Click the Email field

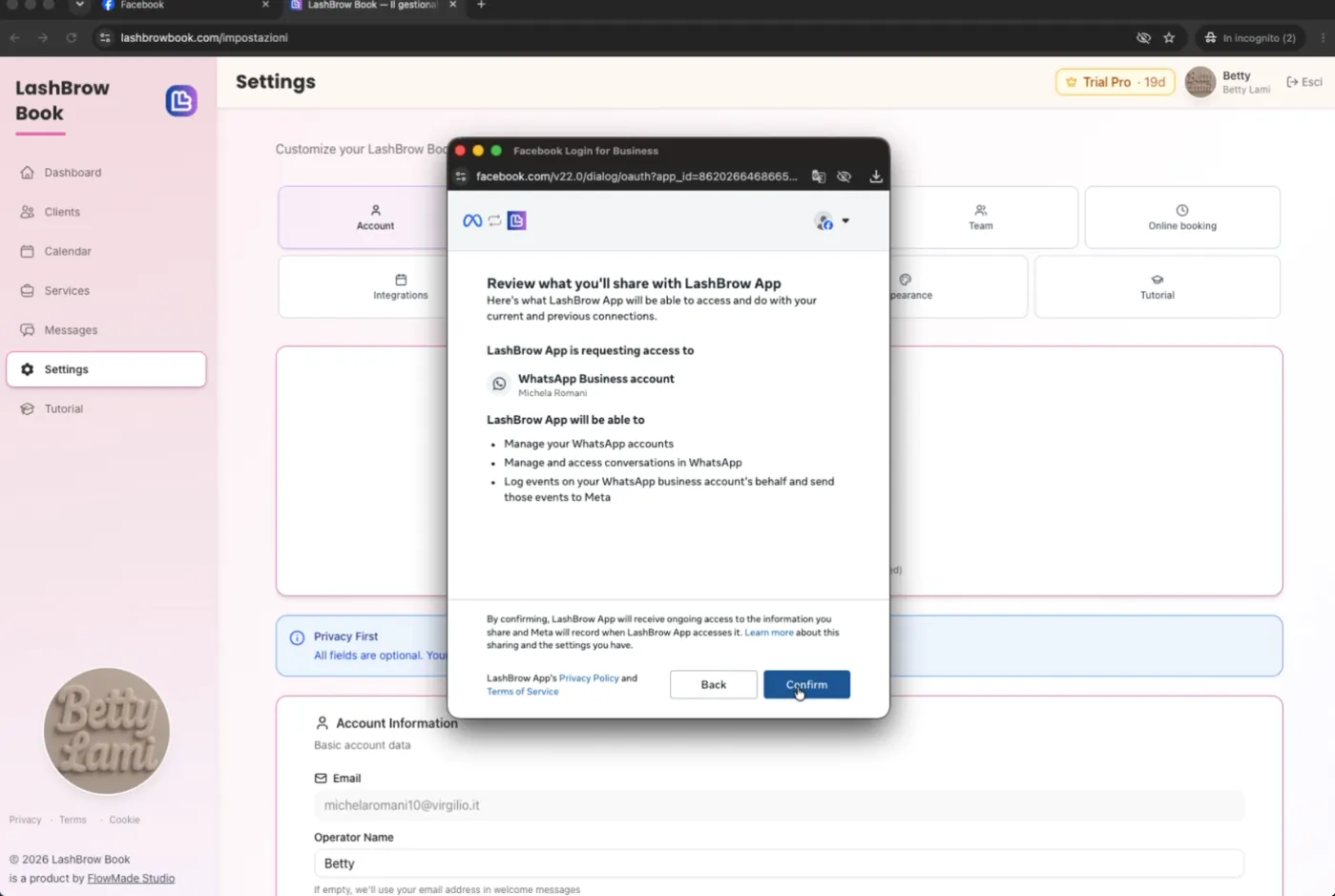coord(779,805)
